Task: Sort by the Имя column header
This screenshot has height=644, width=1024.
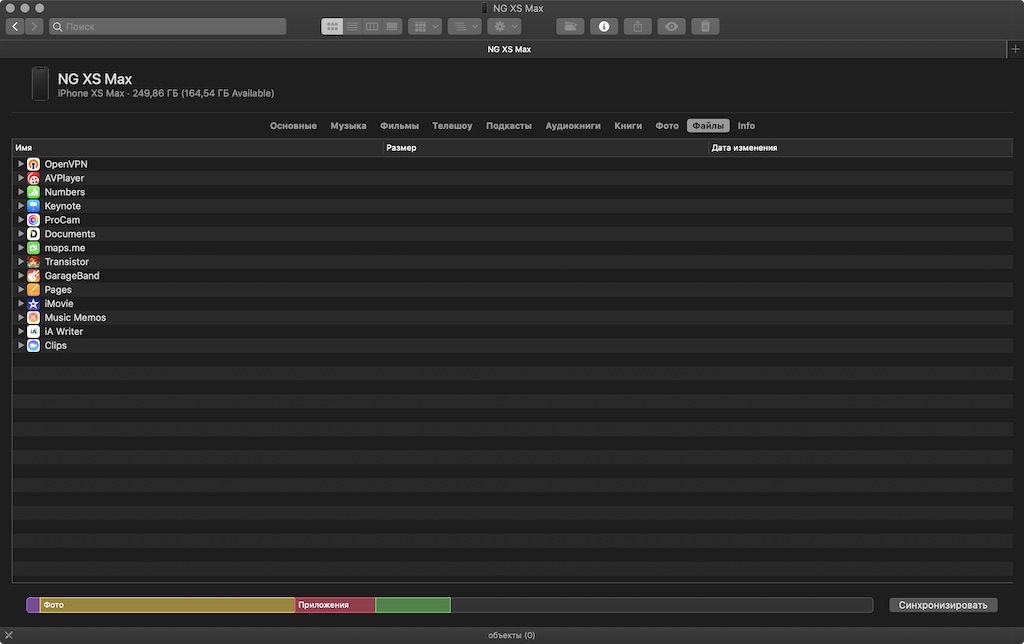Action: 197,148
